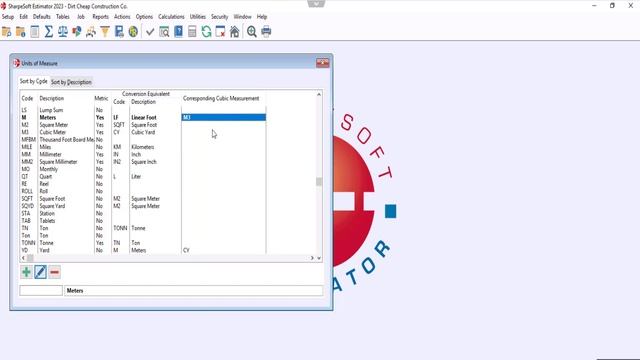Click the folder with magnifier toolbar icon

click(7, 31)
